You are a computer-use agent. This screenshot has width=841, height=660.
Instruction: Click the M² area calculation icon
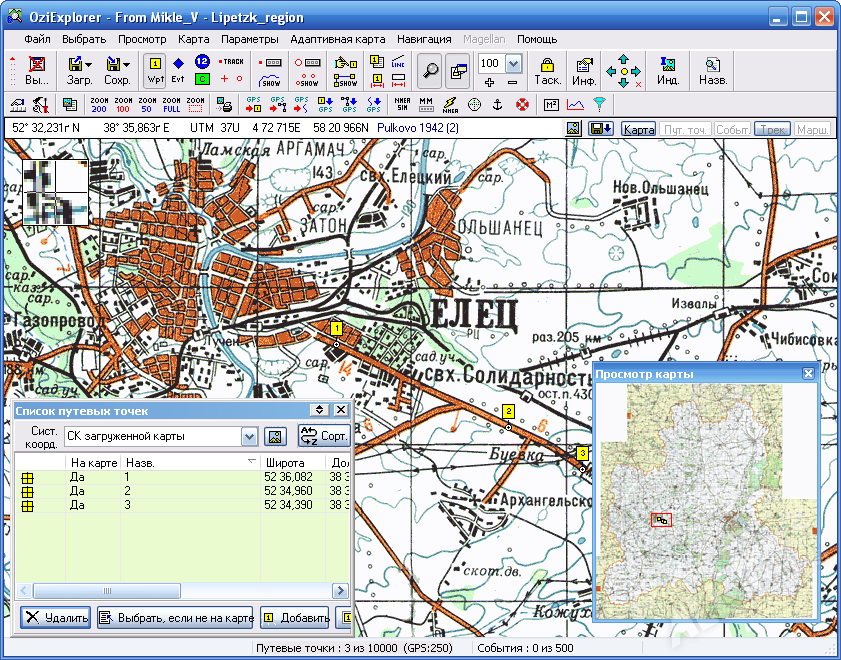coord(551,104)
